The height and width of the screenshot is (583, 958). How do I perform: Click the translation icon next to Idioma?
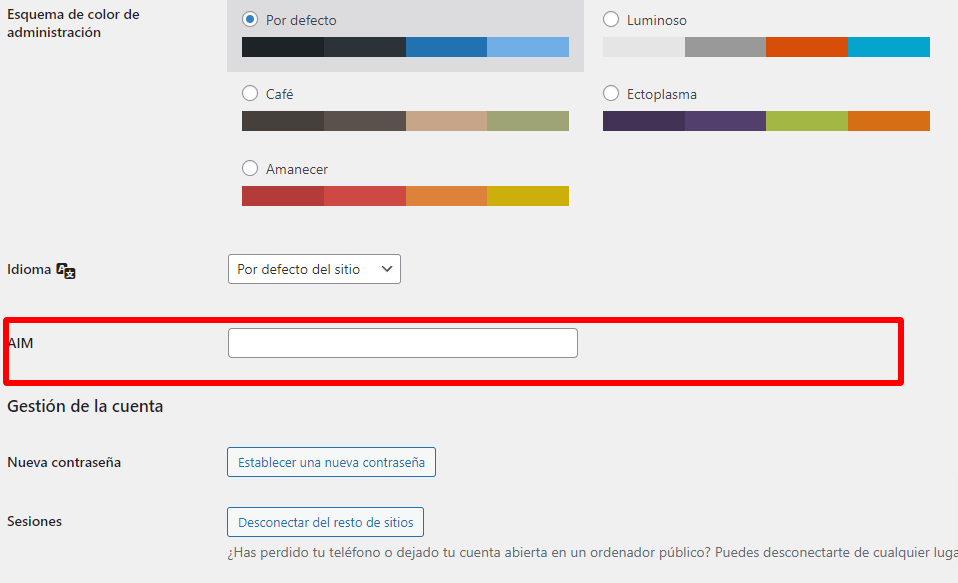65,270
